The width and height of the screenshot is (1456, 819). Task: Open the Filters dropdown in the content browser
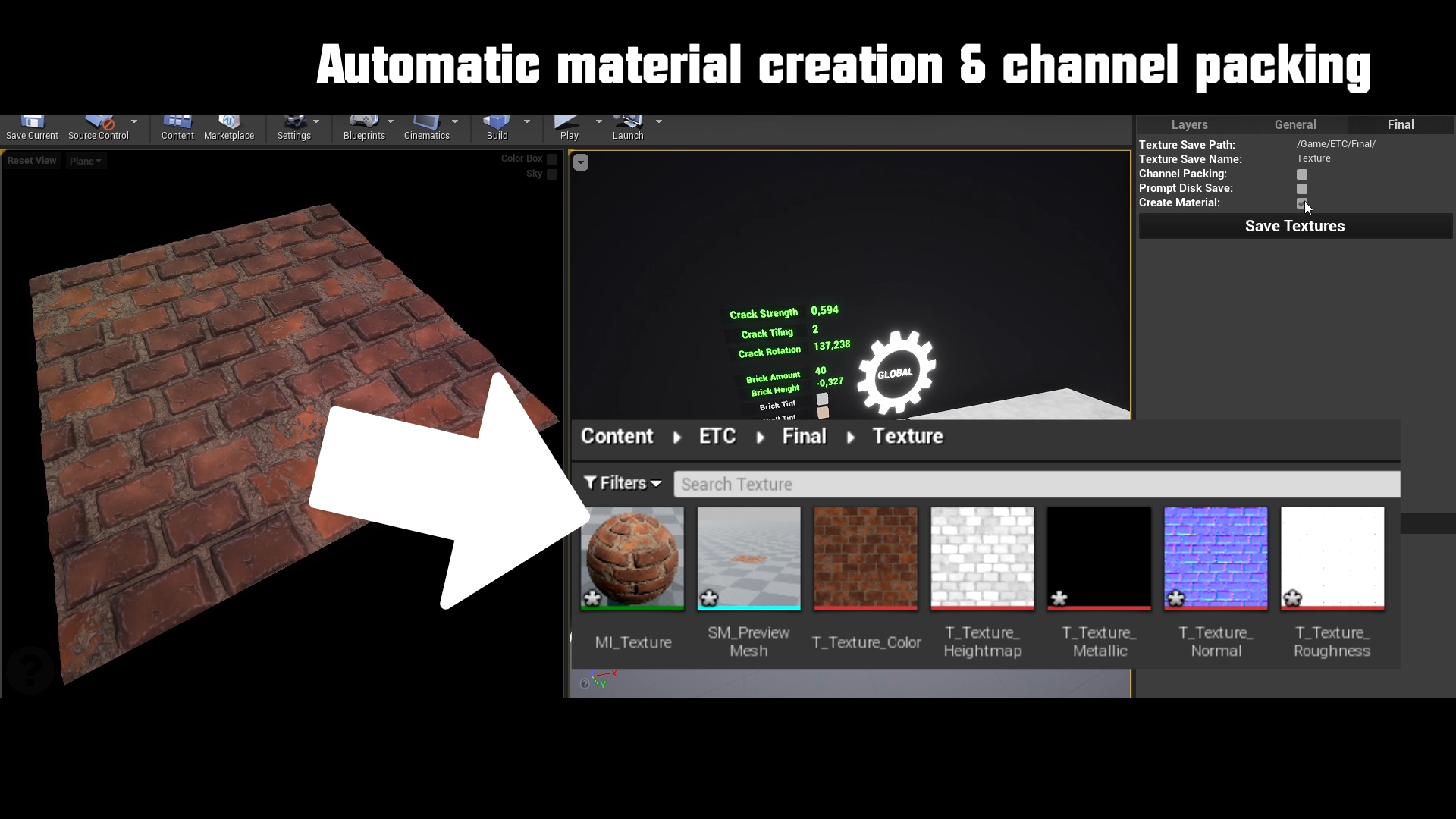[622, 483]
